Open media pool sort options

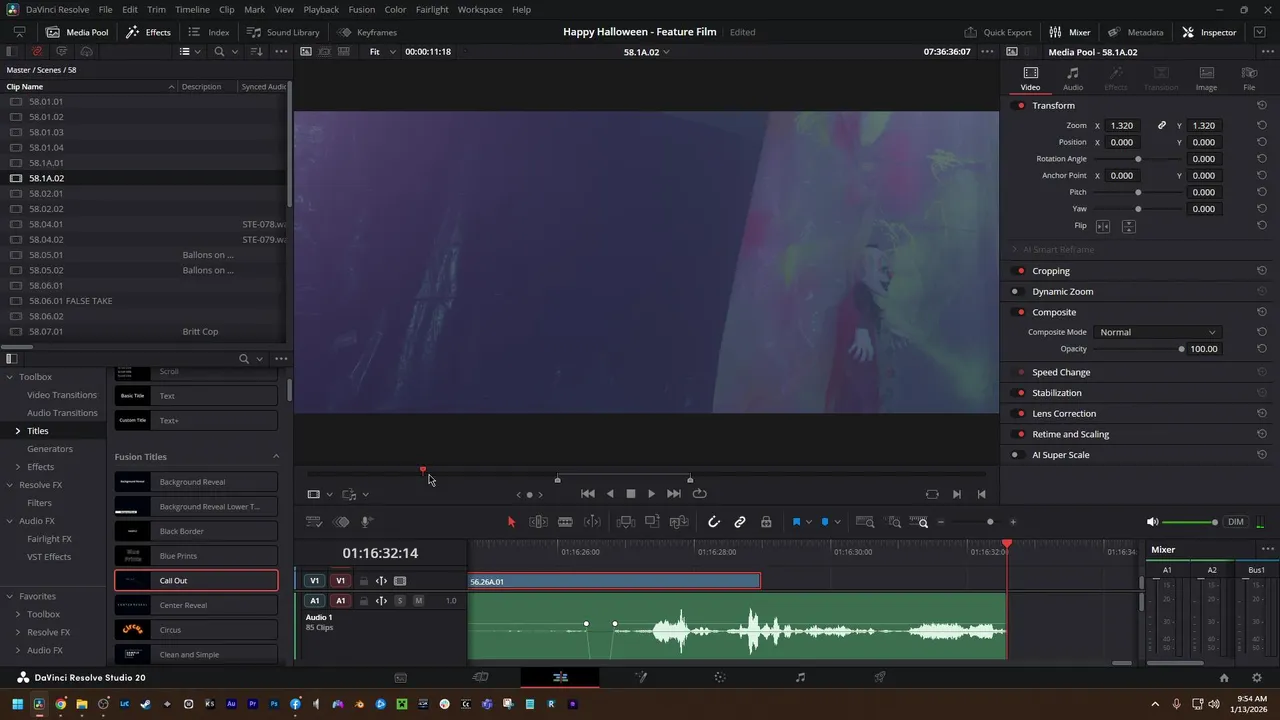(256, 51)
